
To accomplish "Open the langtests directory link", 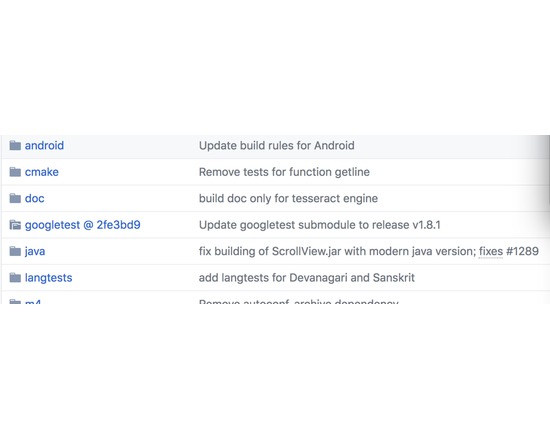I will pos(48,278).
